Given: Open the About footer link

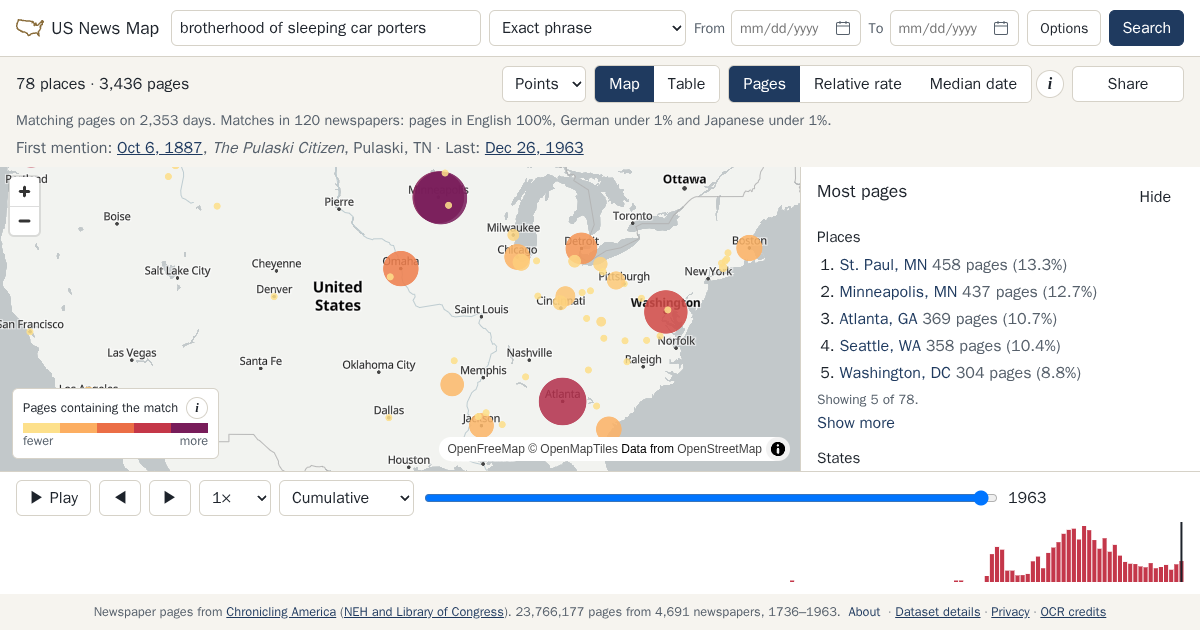Looking at the screenshot, I should (864, 612).
